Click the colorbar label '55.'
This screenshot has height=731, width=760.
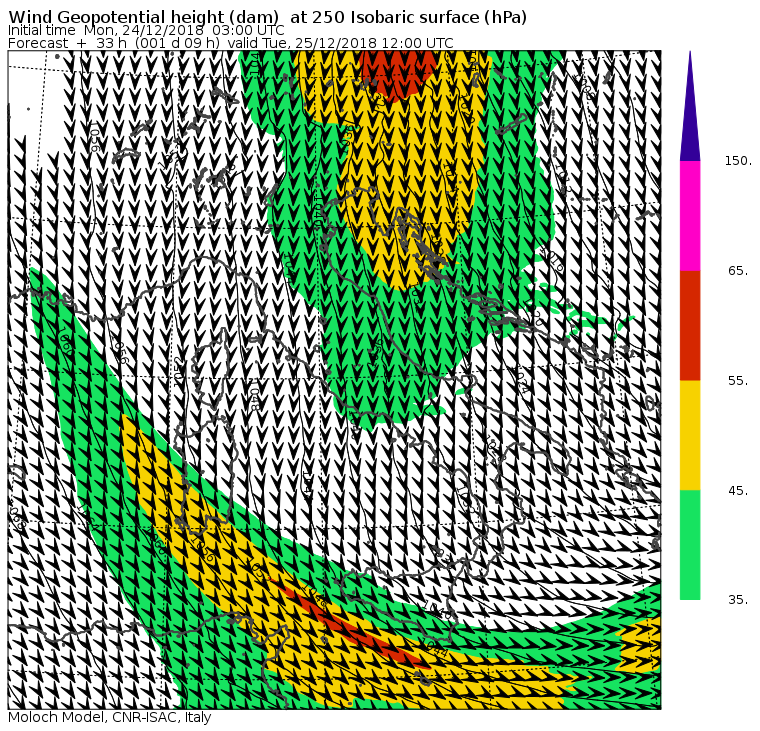click(738, 381)
